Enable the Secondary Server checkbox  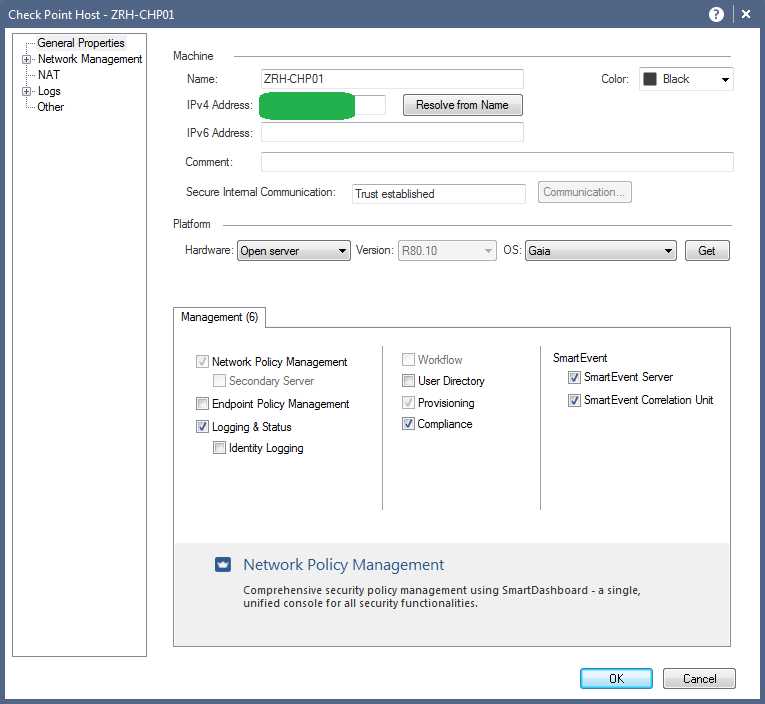pos(219,381)
